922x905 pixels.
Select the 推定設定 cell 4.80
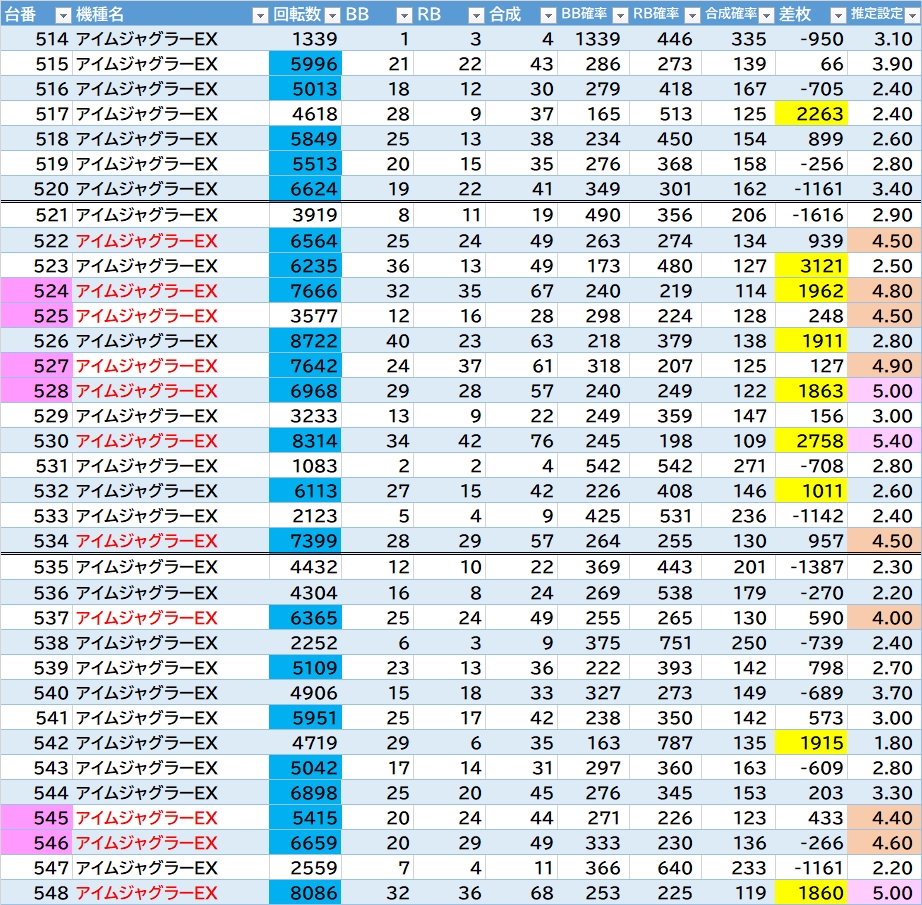884,290
